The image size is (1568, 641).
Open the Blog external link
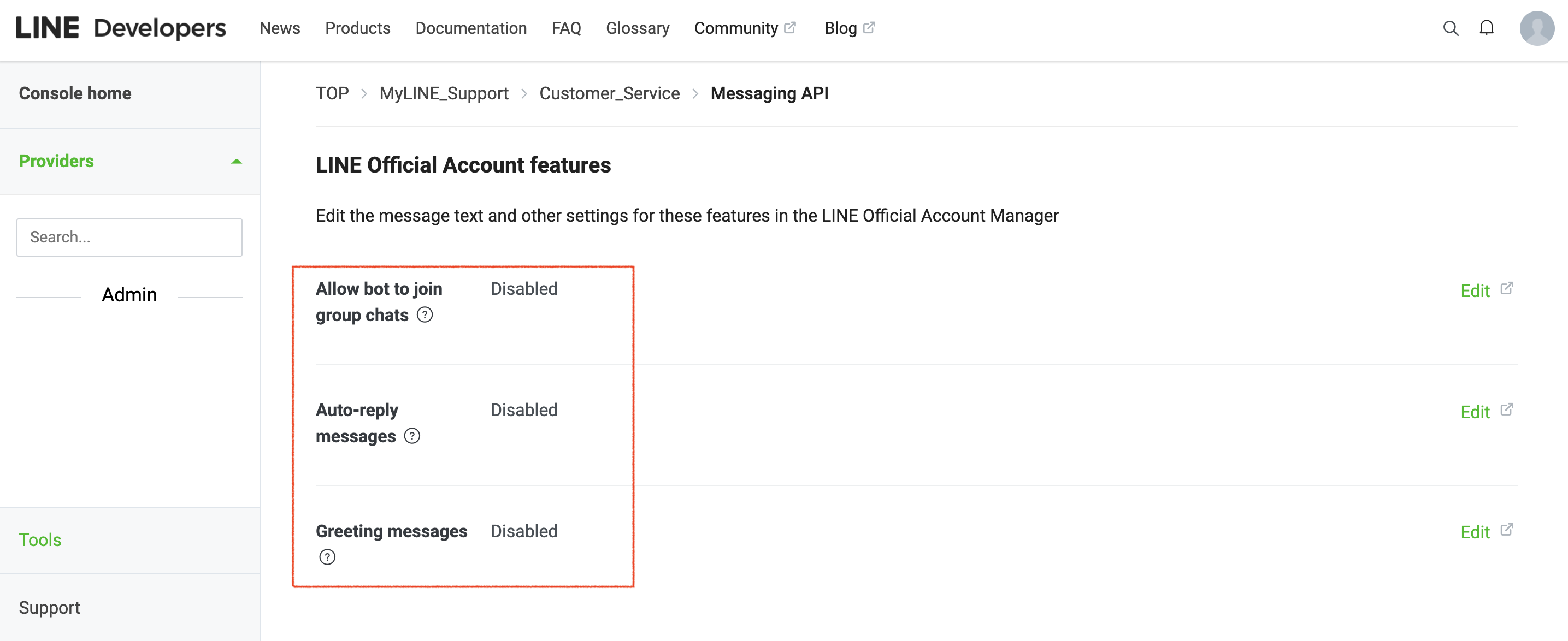(x=848, y=28)
